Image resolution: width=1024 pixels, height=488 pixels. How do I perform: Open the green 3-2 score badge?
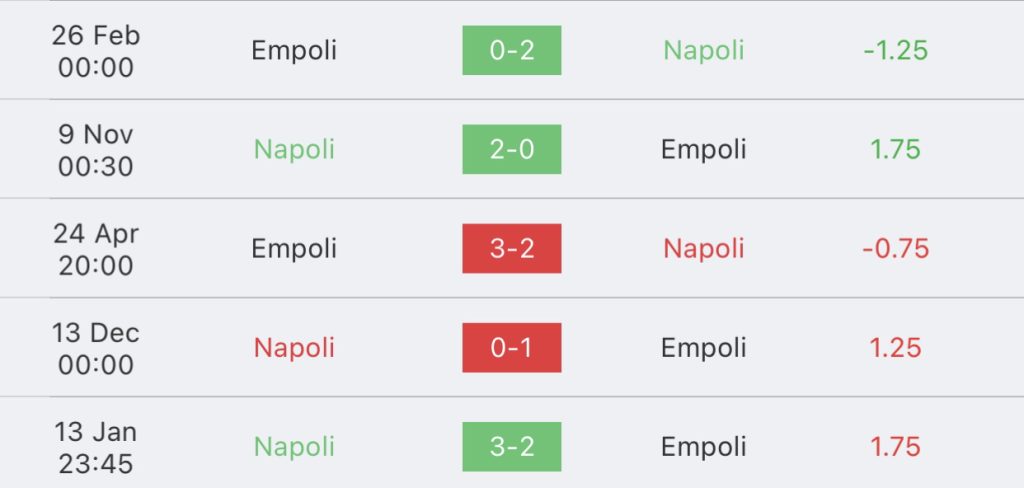pos(511,446)
